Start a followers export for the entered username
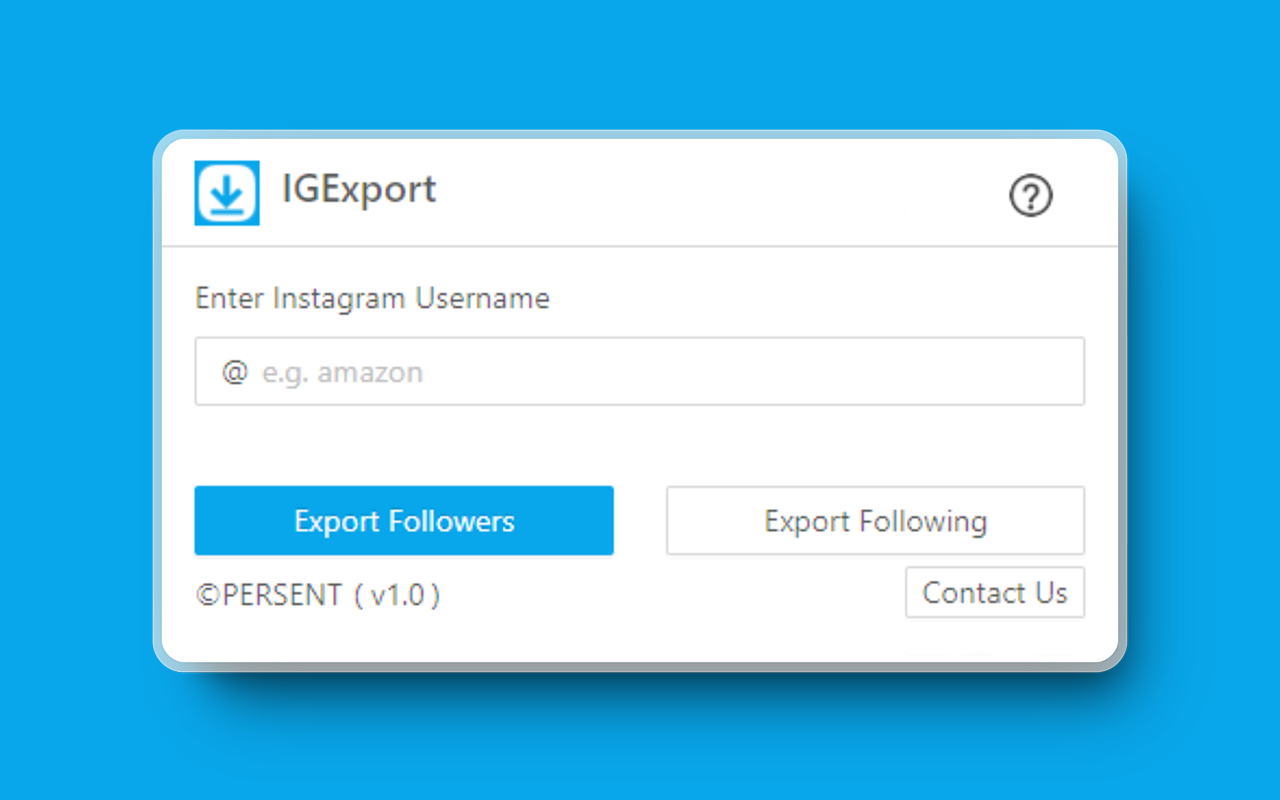Image resolution: width=1280 pixels, height=800 pixels. pyautogui.click(x=404, y=520)
